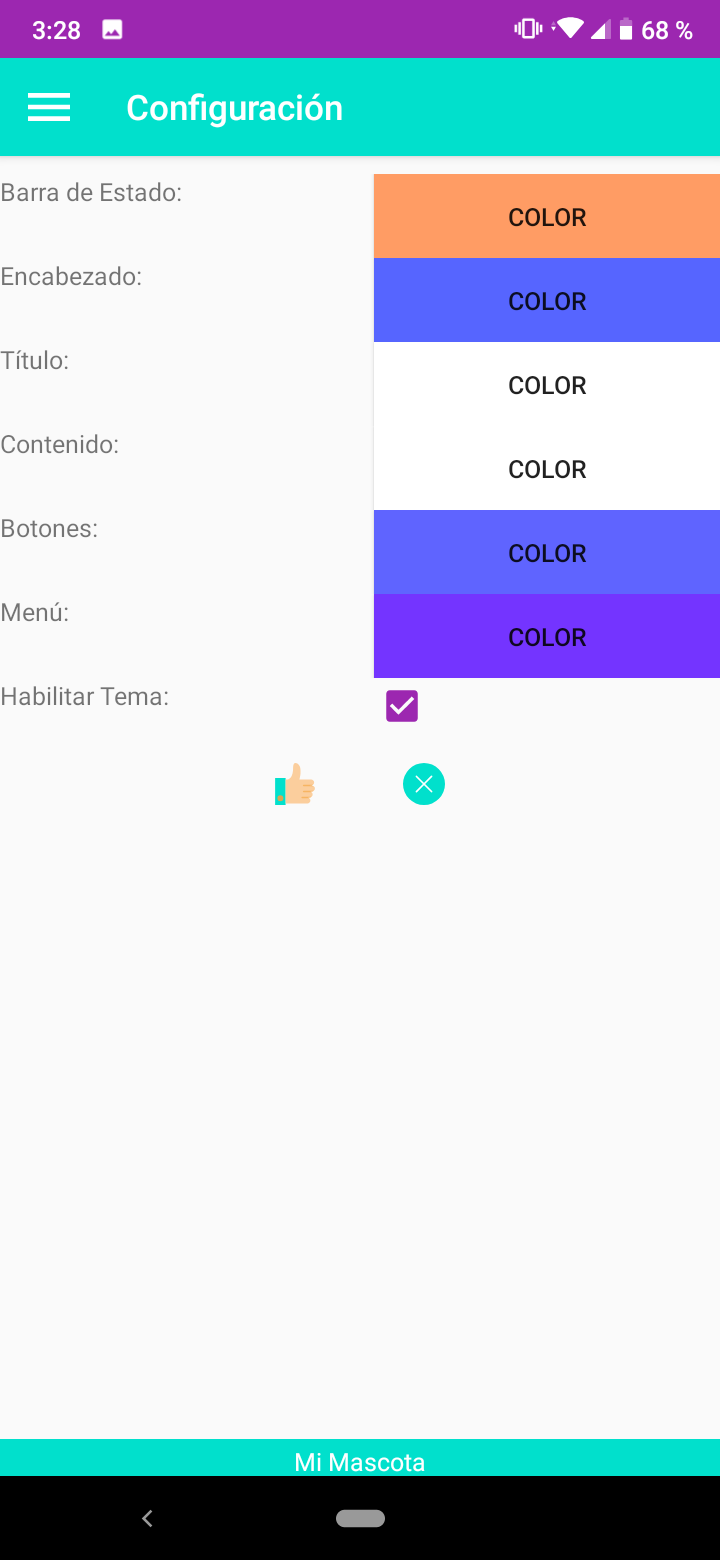This screenshot has width=720, height=1560.
Task: Pick the orange Barra de Estado color
Action: [547, 217]
